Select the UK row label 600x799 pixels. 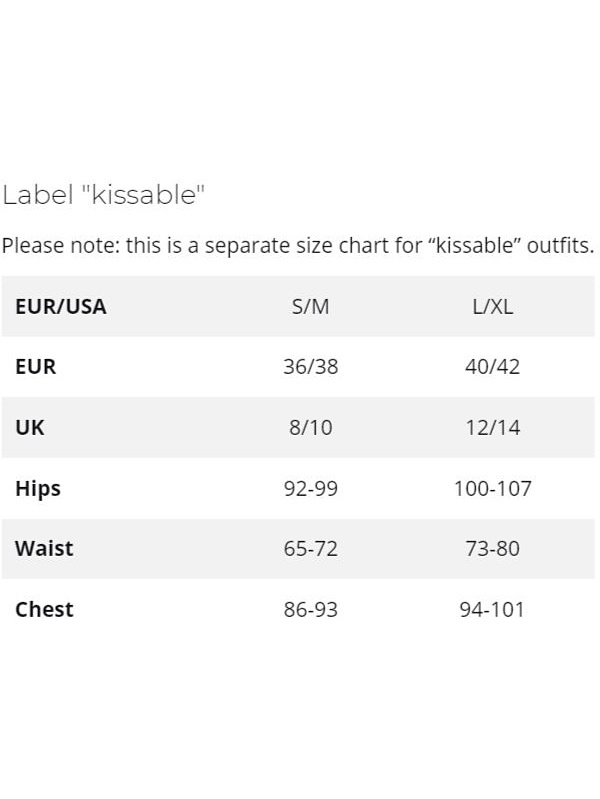pyautogui.click(x=30, y=428)
